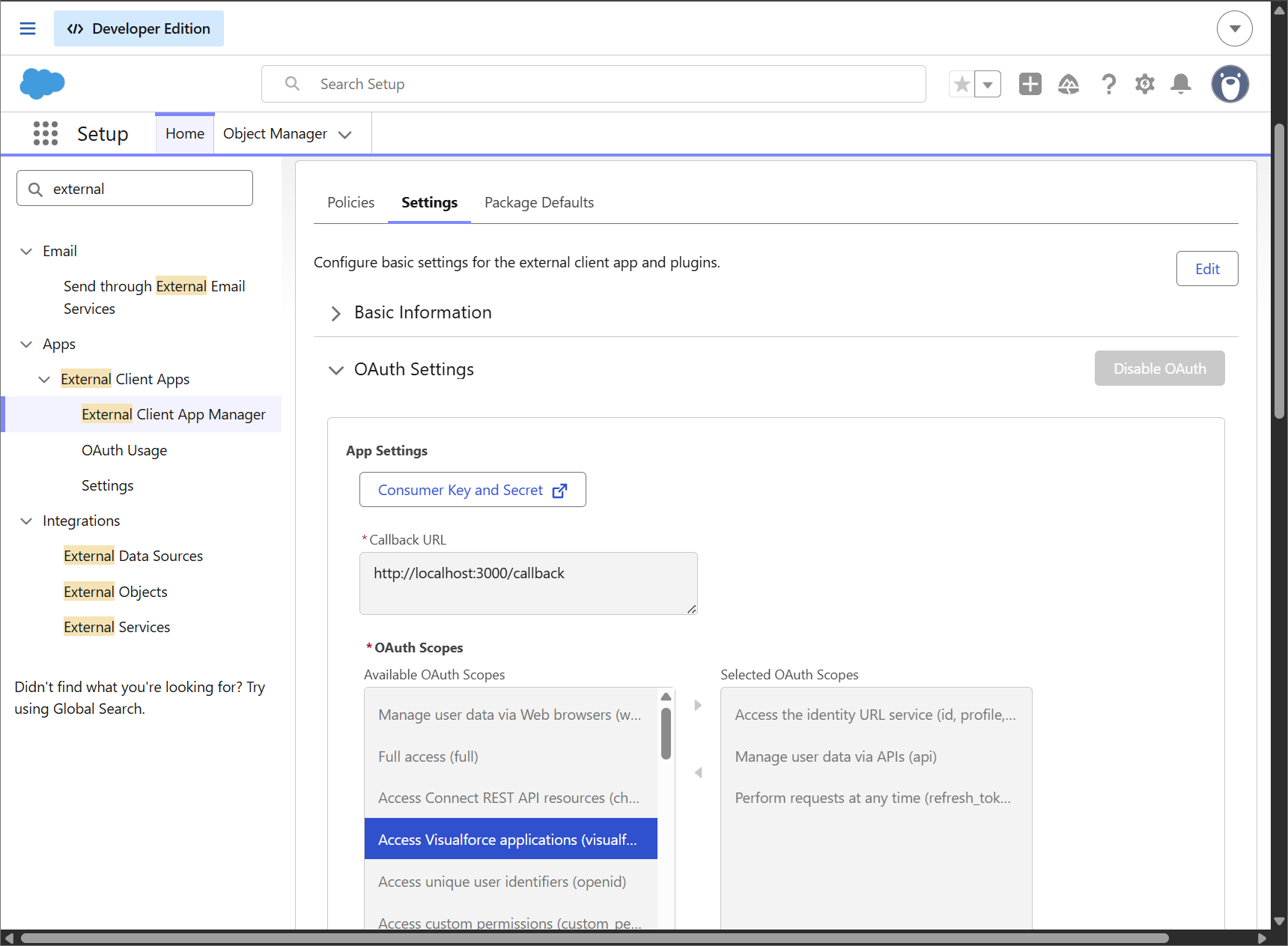
Task: Select 'Access the identity URL service' scope
Action: (876, 715)
